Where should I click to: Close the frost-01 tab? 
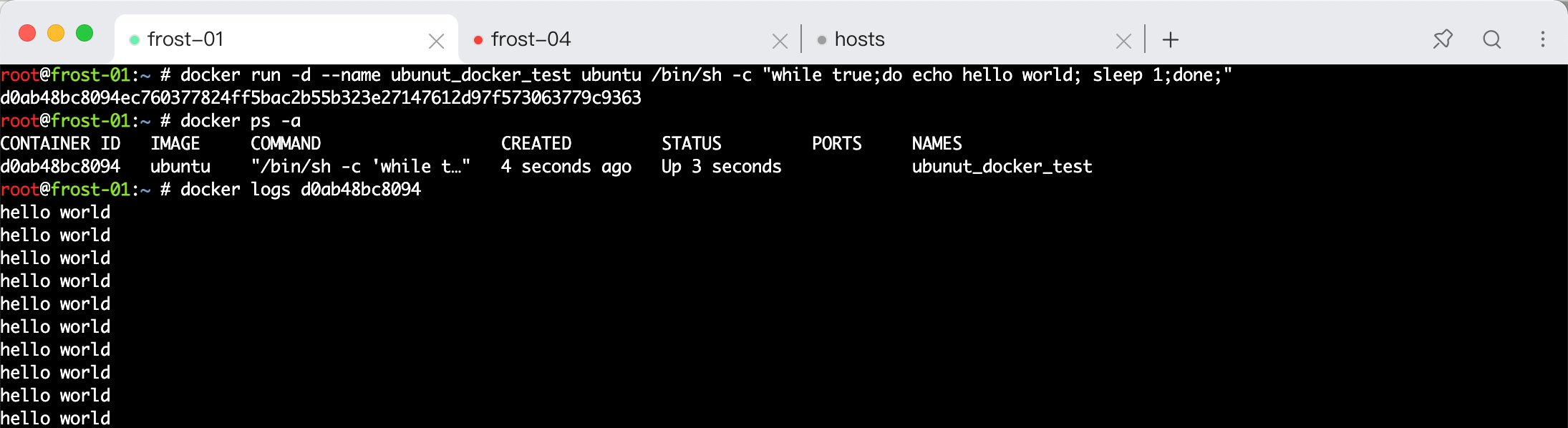pos(436,42)
